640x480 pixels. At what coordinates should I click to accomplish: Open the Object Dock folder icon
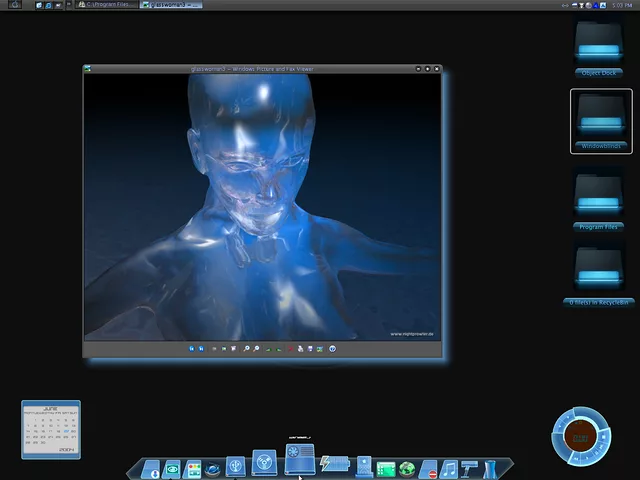pos(601,43)
